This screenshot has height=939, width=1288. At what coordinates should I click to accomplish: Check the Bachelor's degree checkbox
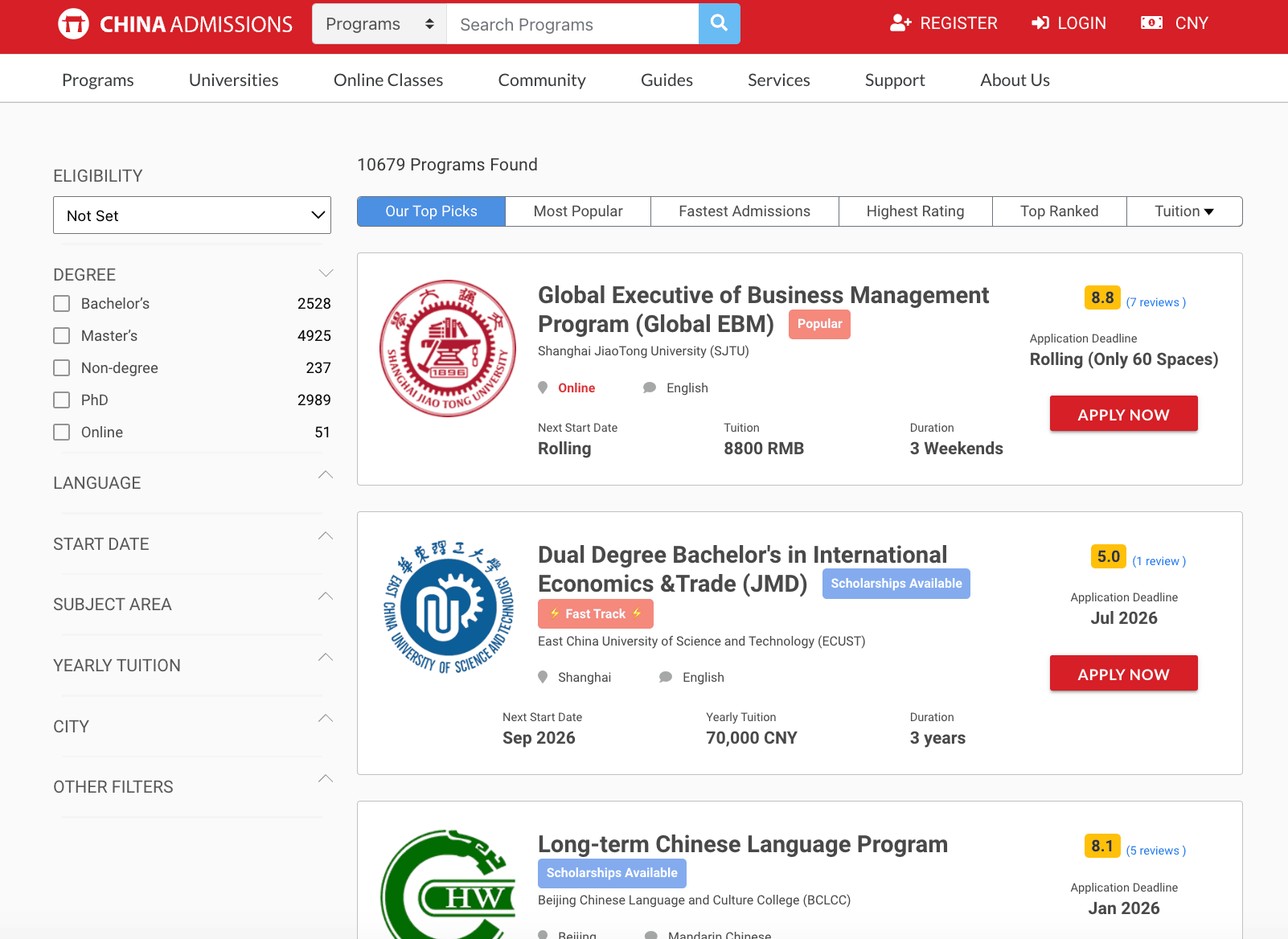point(62,304)
